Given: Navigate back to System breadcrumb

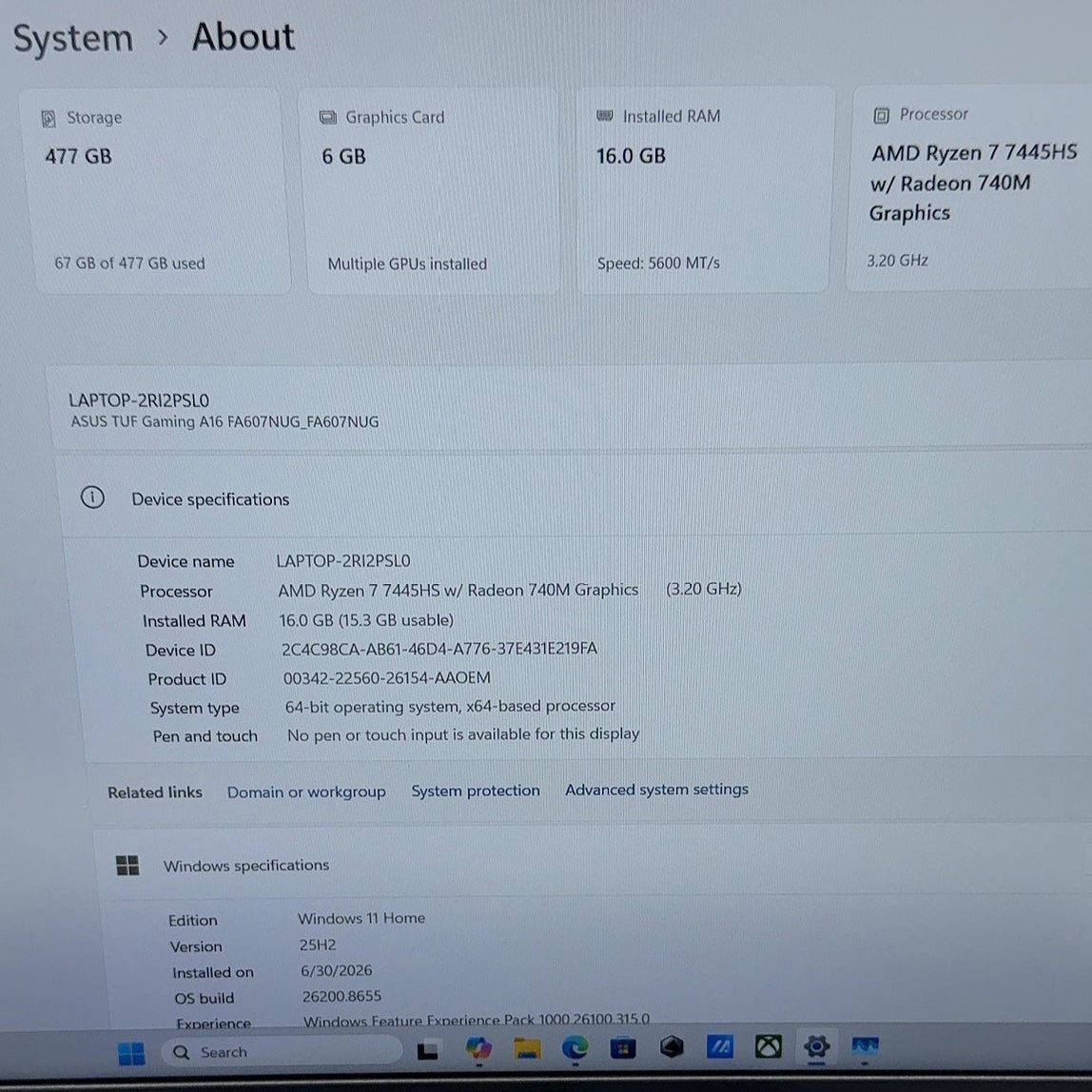Looking at the screenshot, I should coord(73,38).
